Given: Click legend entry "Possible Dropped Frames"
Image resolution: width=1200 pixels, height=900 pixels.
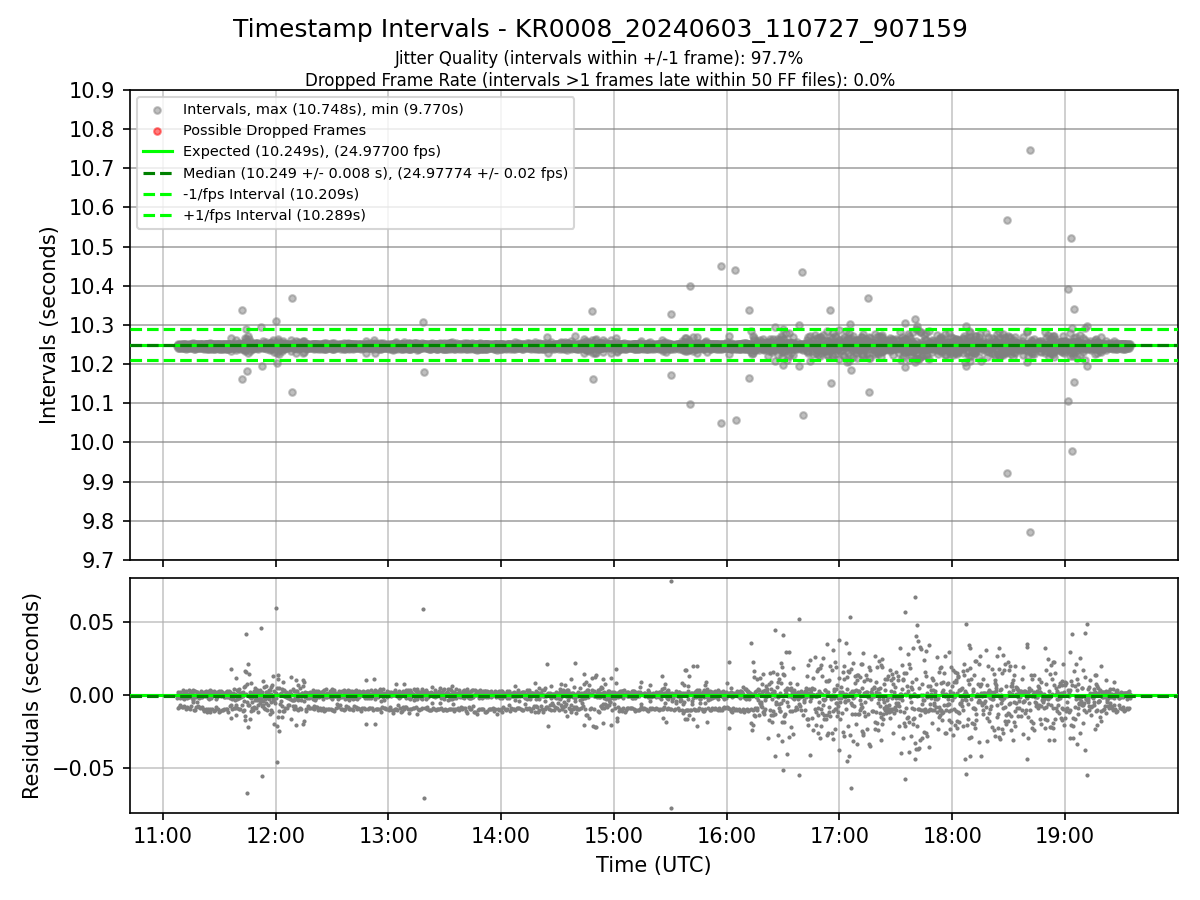Looking at the screenshot, I should click(x=274, y=130).
